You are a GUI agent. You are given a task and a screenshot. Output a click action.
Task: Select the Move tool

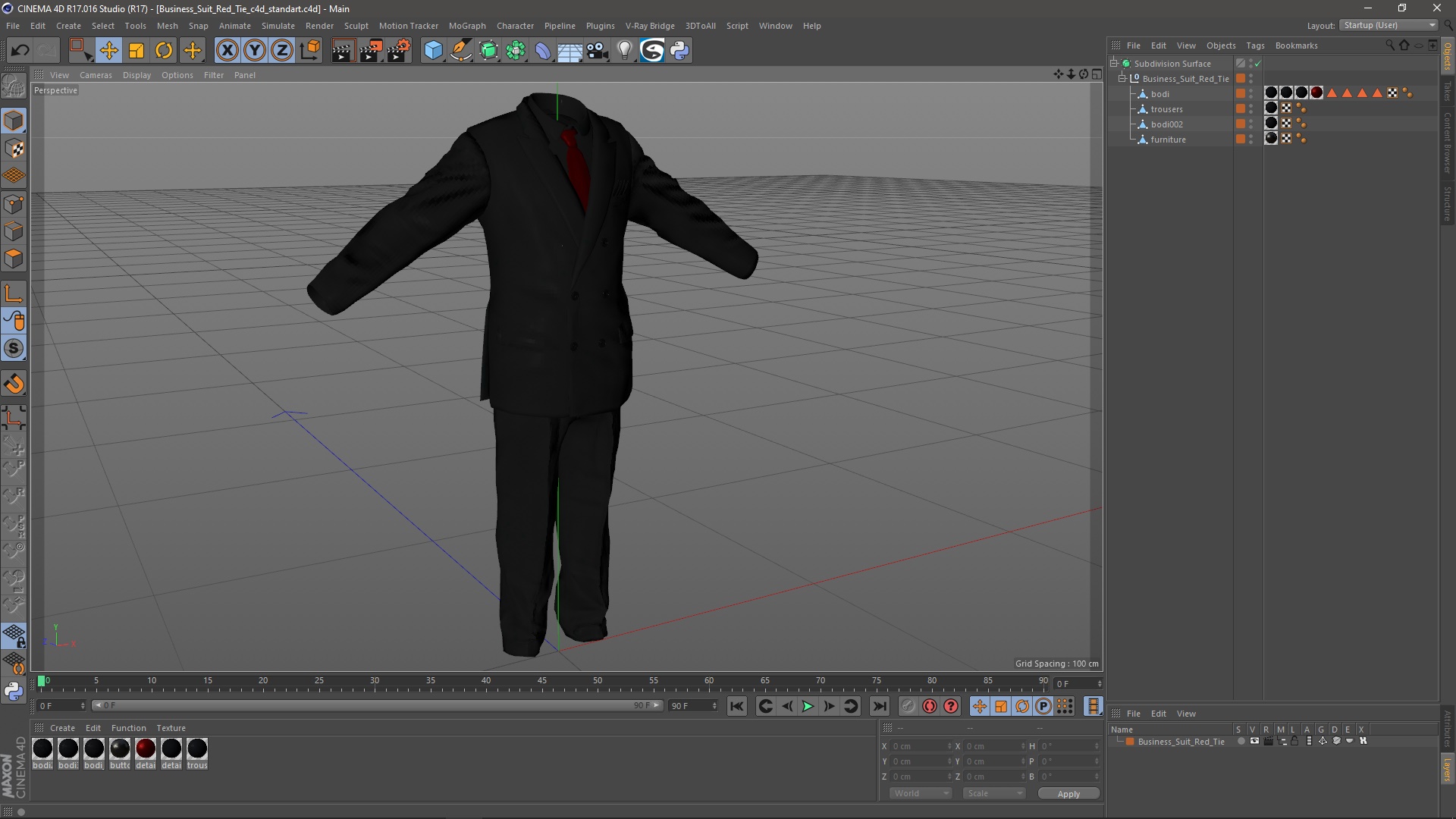(108, 51)
